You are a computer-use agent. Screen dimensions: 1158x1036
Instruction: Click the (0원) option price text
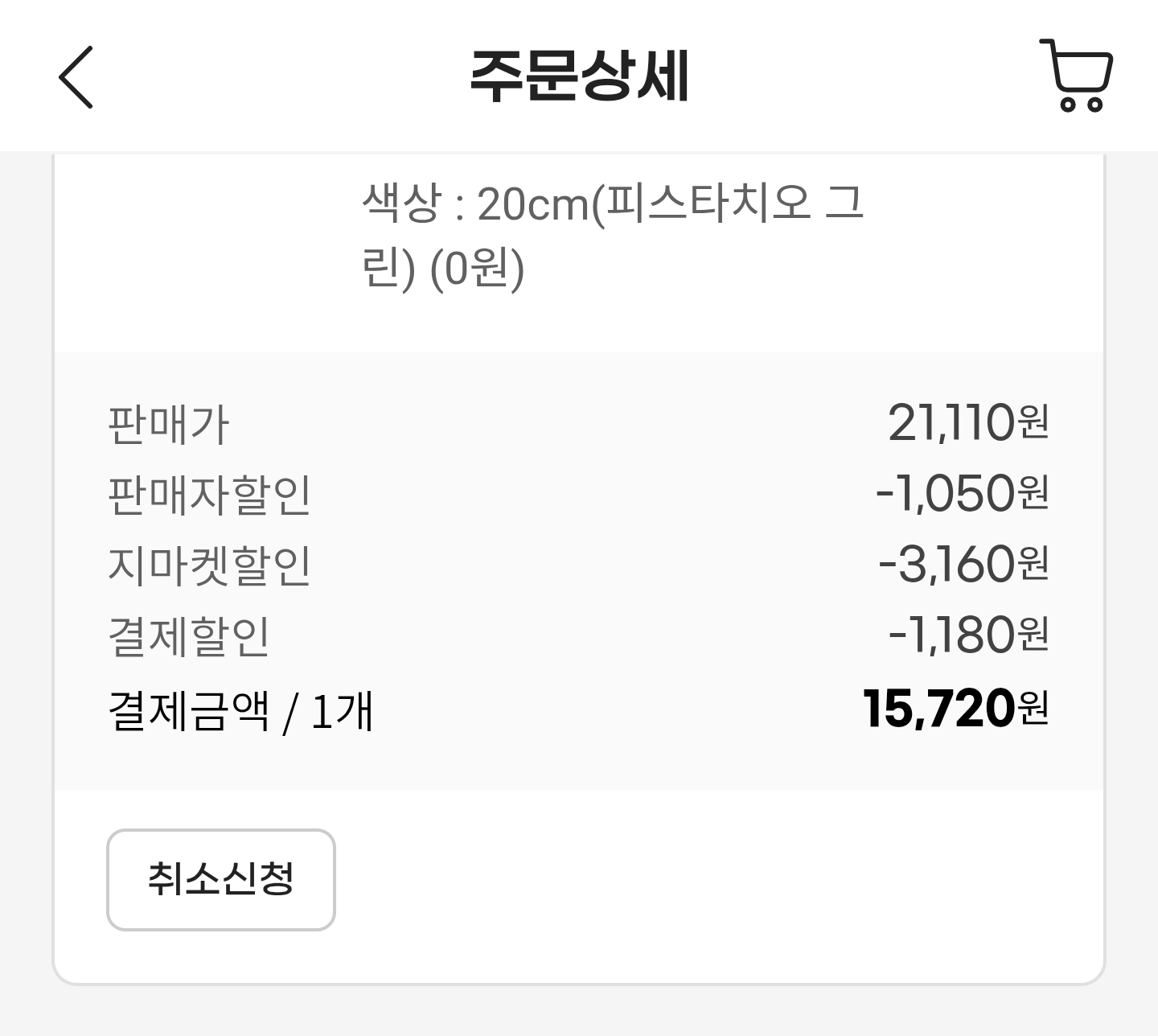[478, 269]
